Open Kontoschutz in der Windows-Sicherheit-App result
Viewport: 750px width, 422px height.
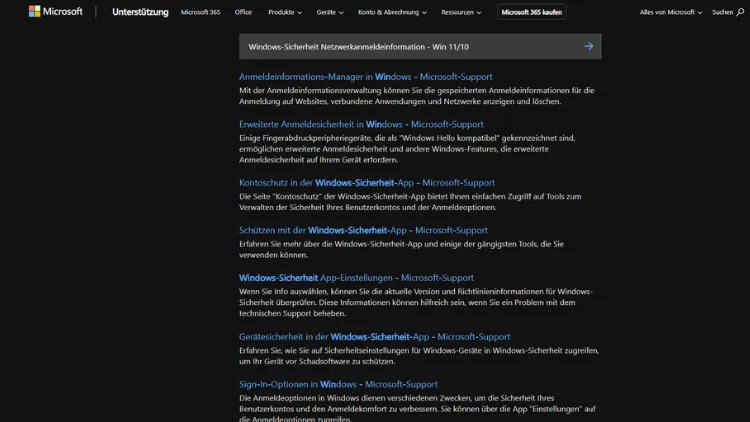(x=367, y=182)
